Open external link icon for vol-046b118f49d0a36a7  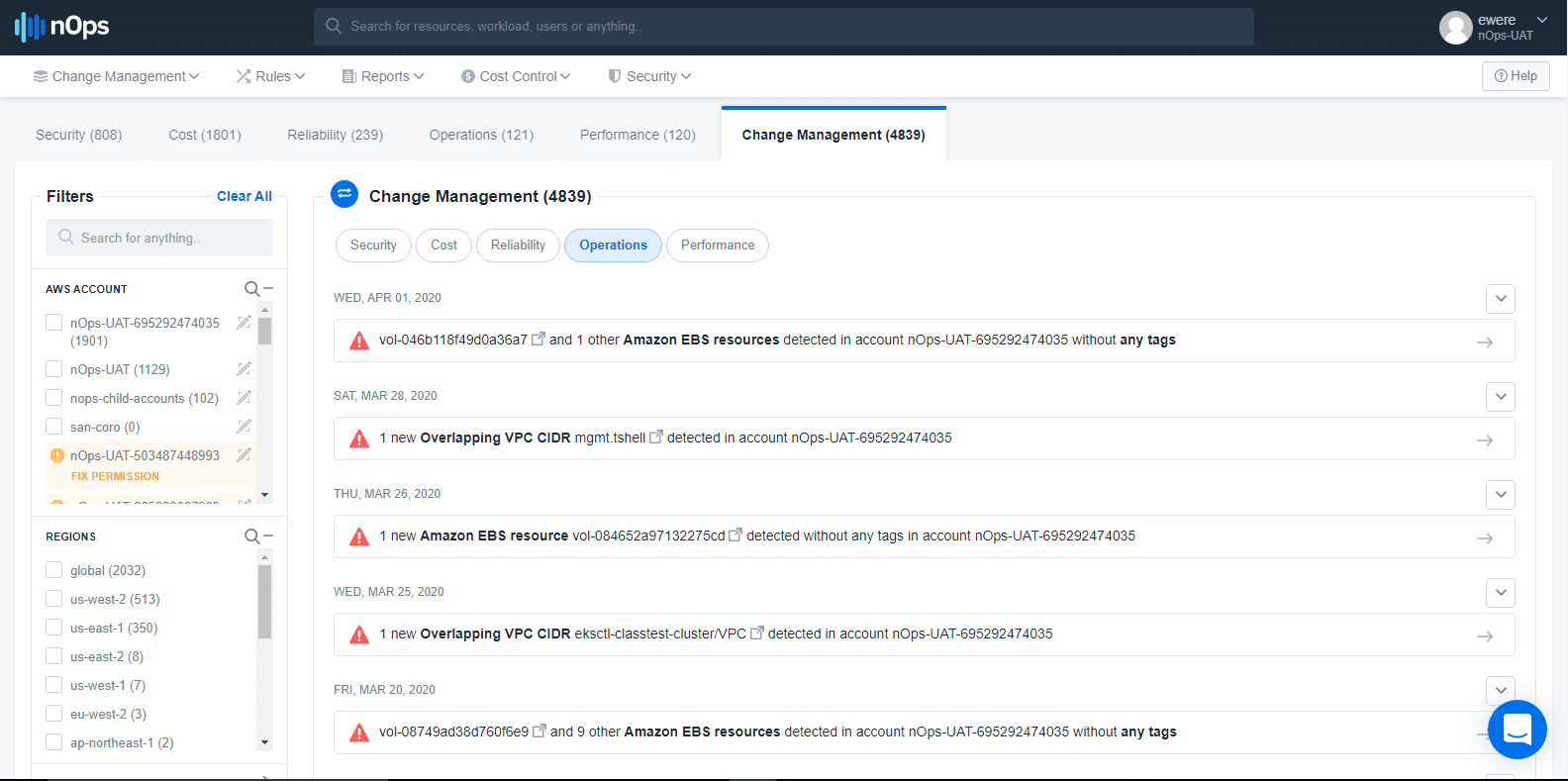(x=539, y=339)
